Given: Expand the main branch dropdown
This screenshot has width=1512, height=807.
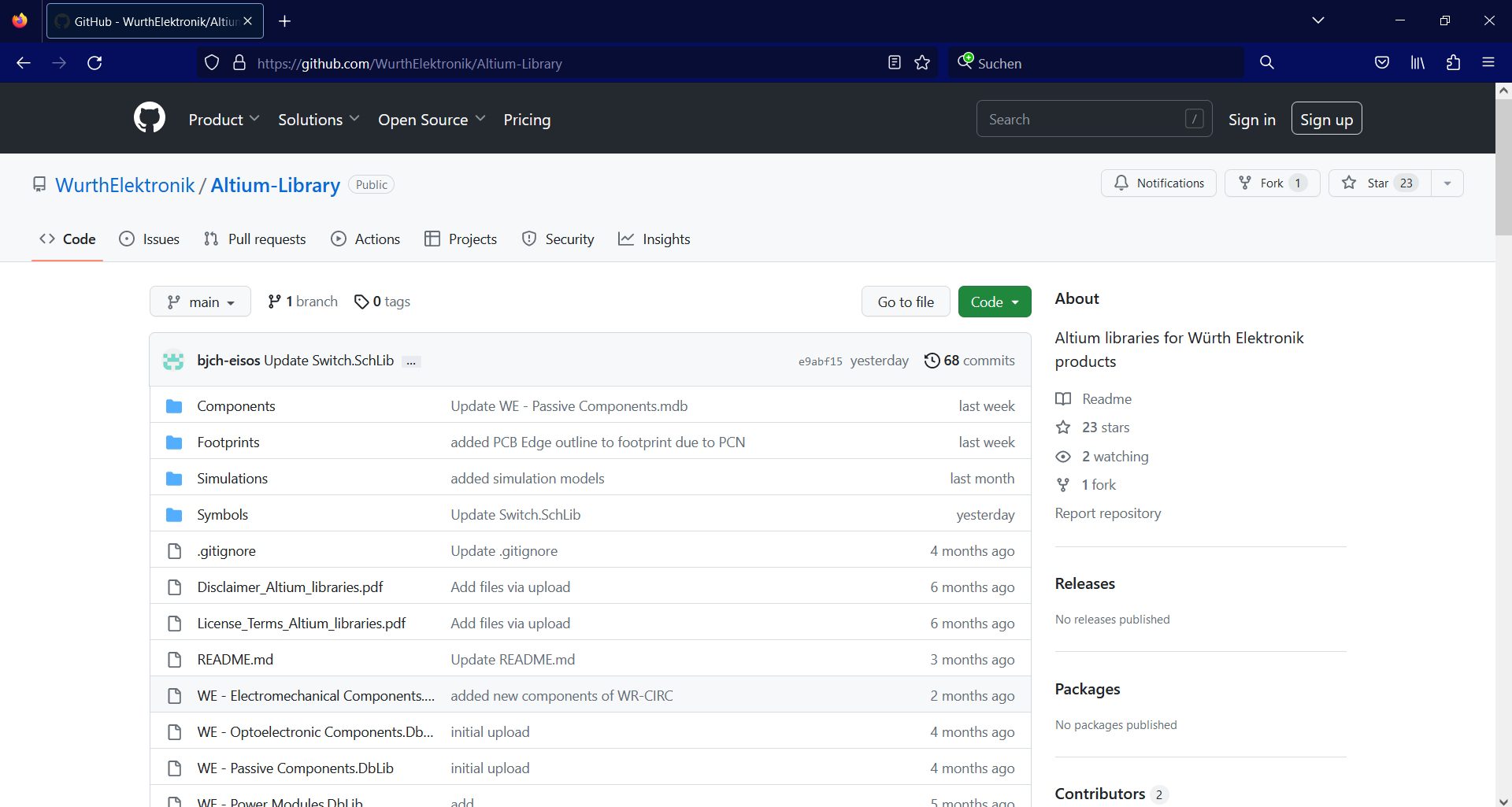Looking at the screenshot, I should point(200,301).
